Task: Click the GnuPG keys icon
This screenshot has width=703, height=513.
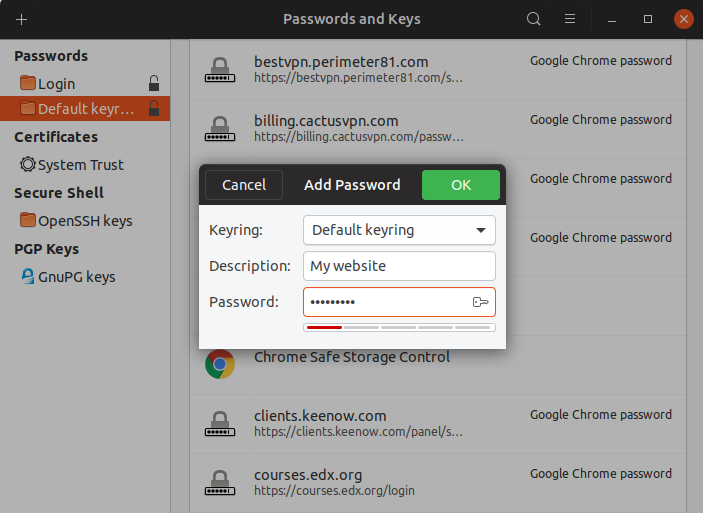Action: pyautogui.click(x=28, y=276)
